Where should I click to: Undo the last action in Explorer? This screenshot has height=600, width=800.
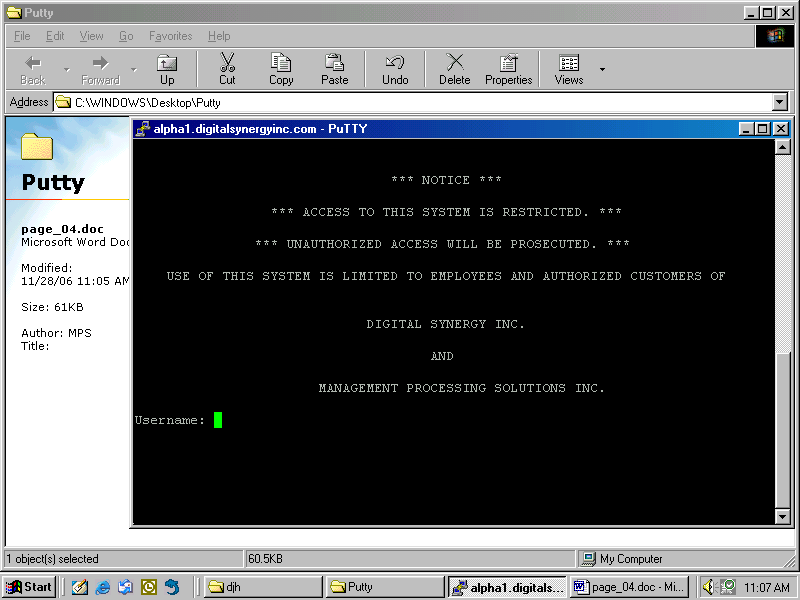click(x=395, y=69)
